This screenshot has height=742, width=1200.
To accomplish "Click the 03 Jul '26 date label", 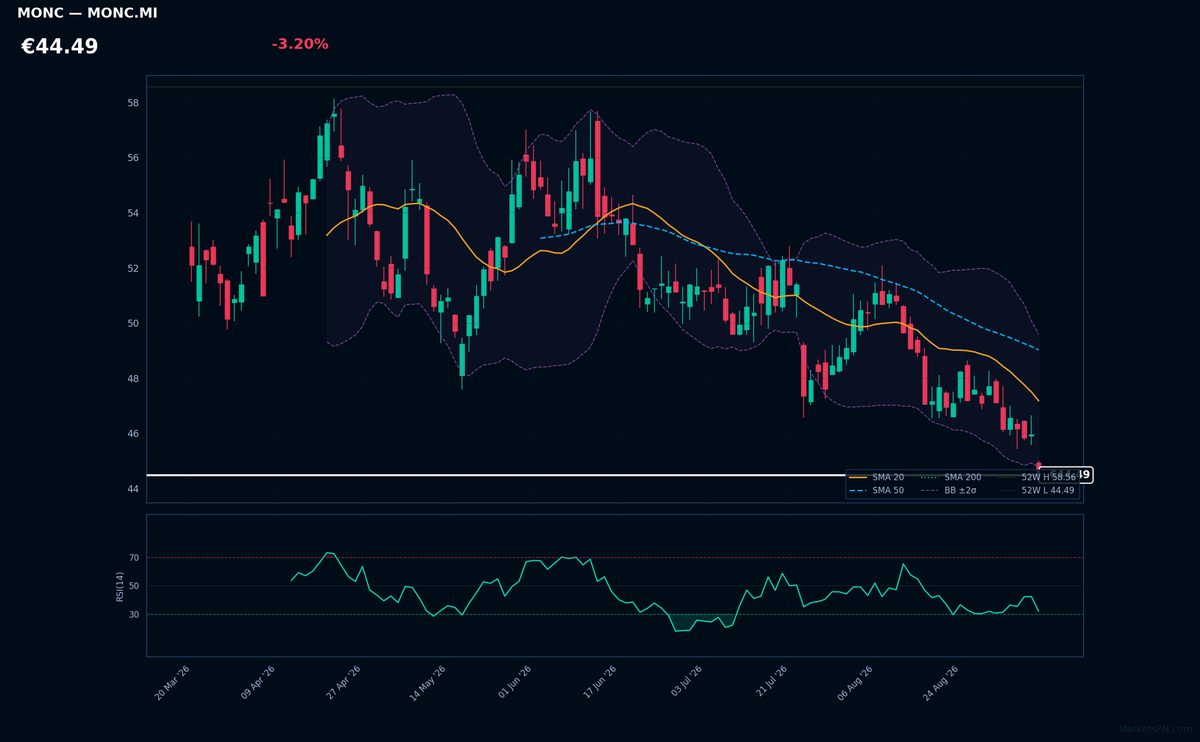I will tap(684, 683).
